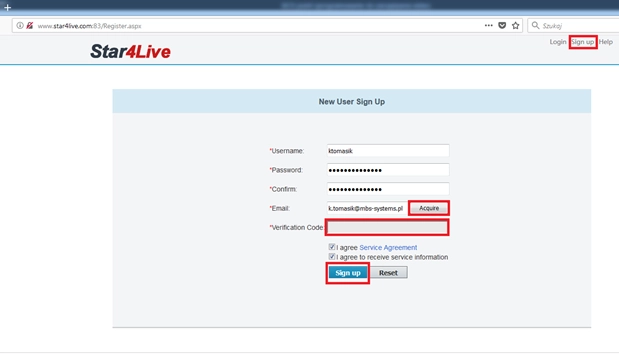Click the Reset button
This screenshot has width=619, height=361.
click(x=388, y=273)
